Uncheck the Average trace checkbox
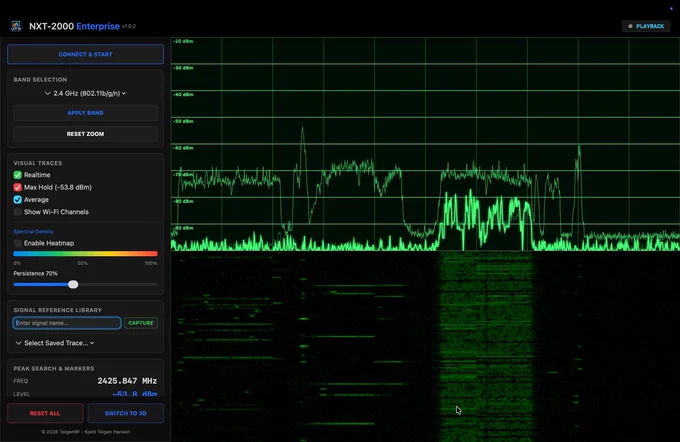 [17, 200]
